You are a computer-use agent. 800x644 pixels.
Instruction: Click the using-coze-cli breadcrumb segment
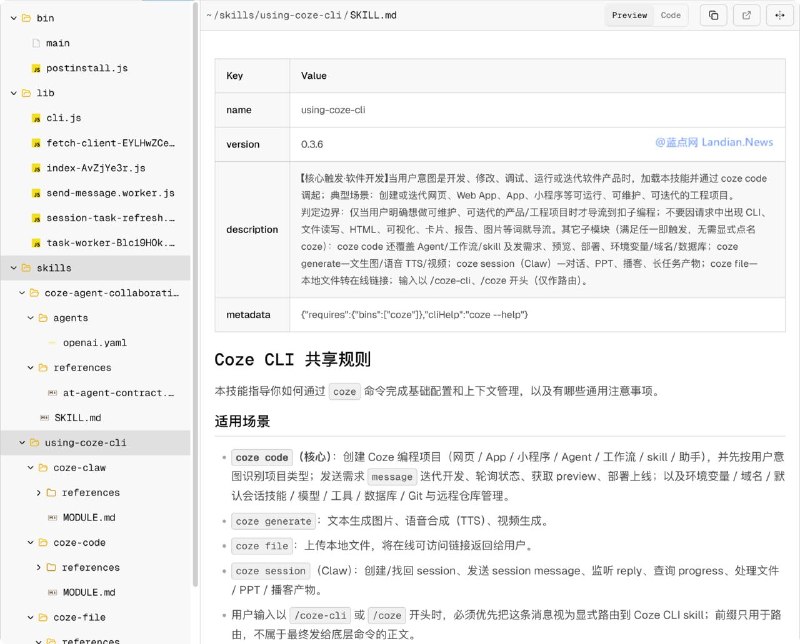pos(301,15)
